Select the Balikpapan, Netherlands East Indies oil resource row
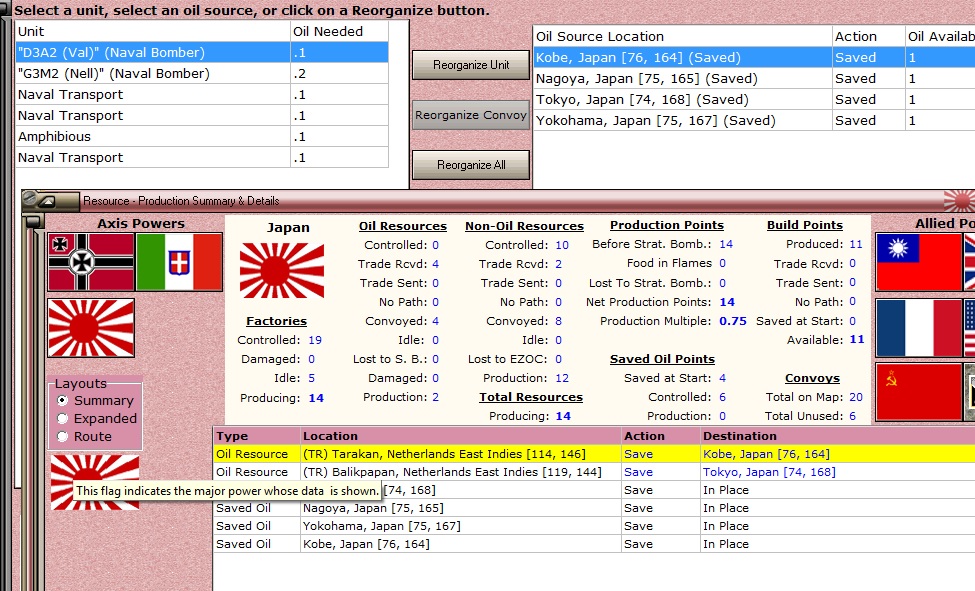The image size is (975, 591). click(594, 472)
